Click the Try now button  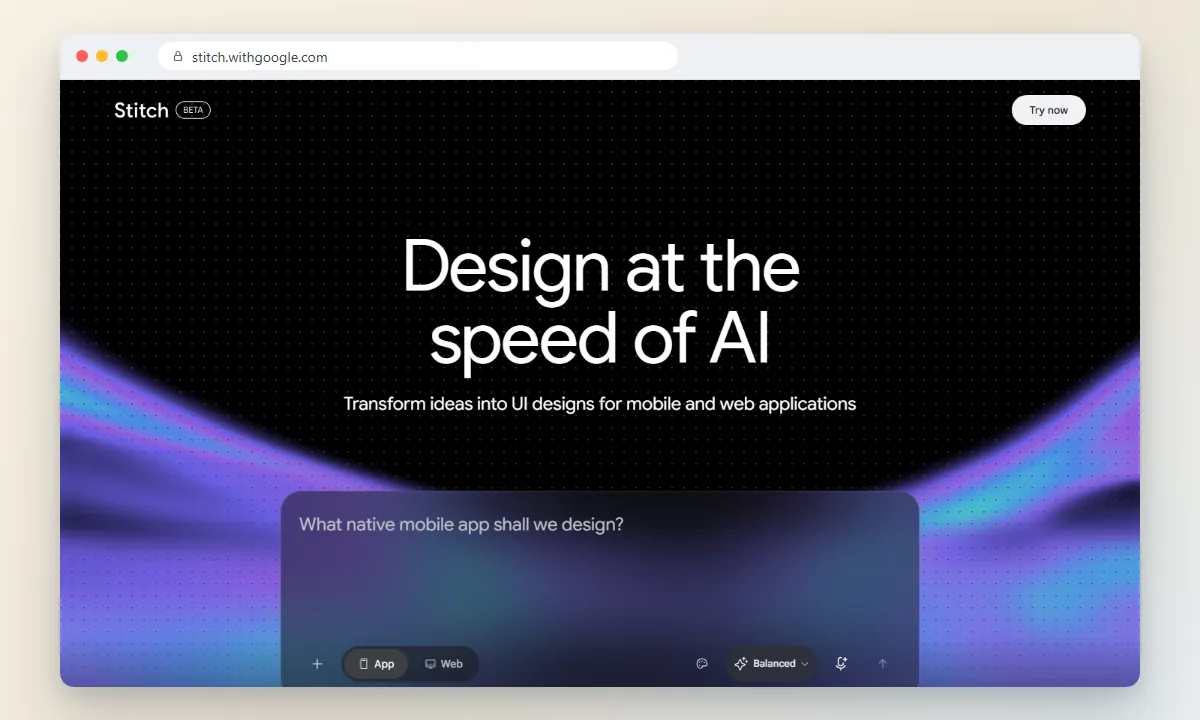(x=1048, y=110)
